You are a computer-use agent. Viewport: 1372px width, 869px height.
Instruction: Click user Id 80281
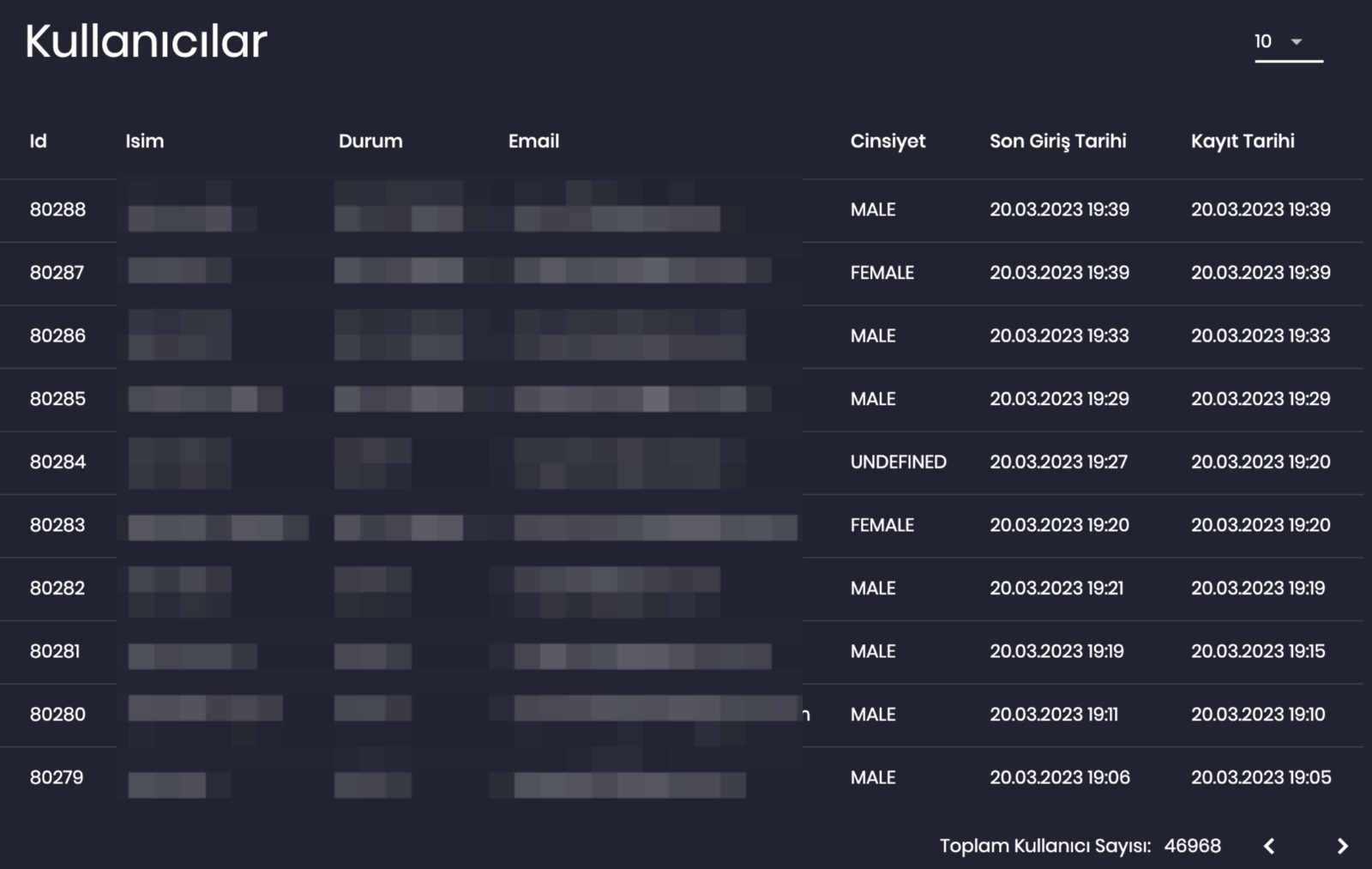pyautogui.click(x=55, y=651)
